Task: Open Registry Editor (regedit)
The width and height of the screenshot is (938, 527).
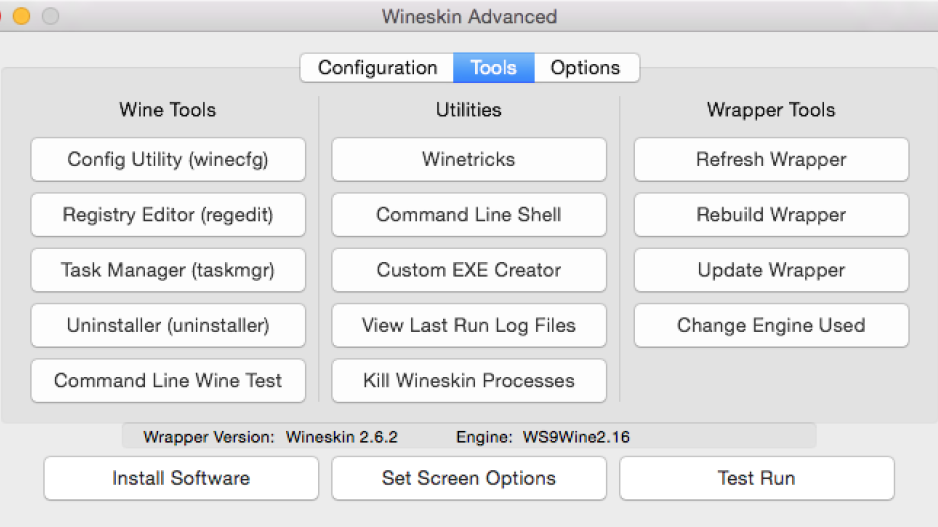Action: tap(168, 215)
